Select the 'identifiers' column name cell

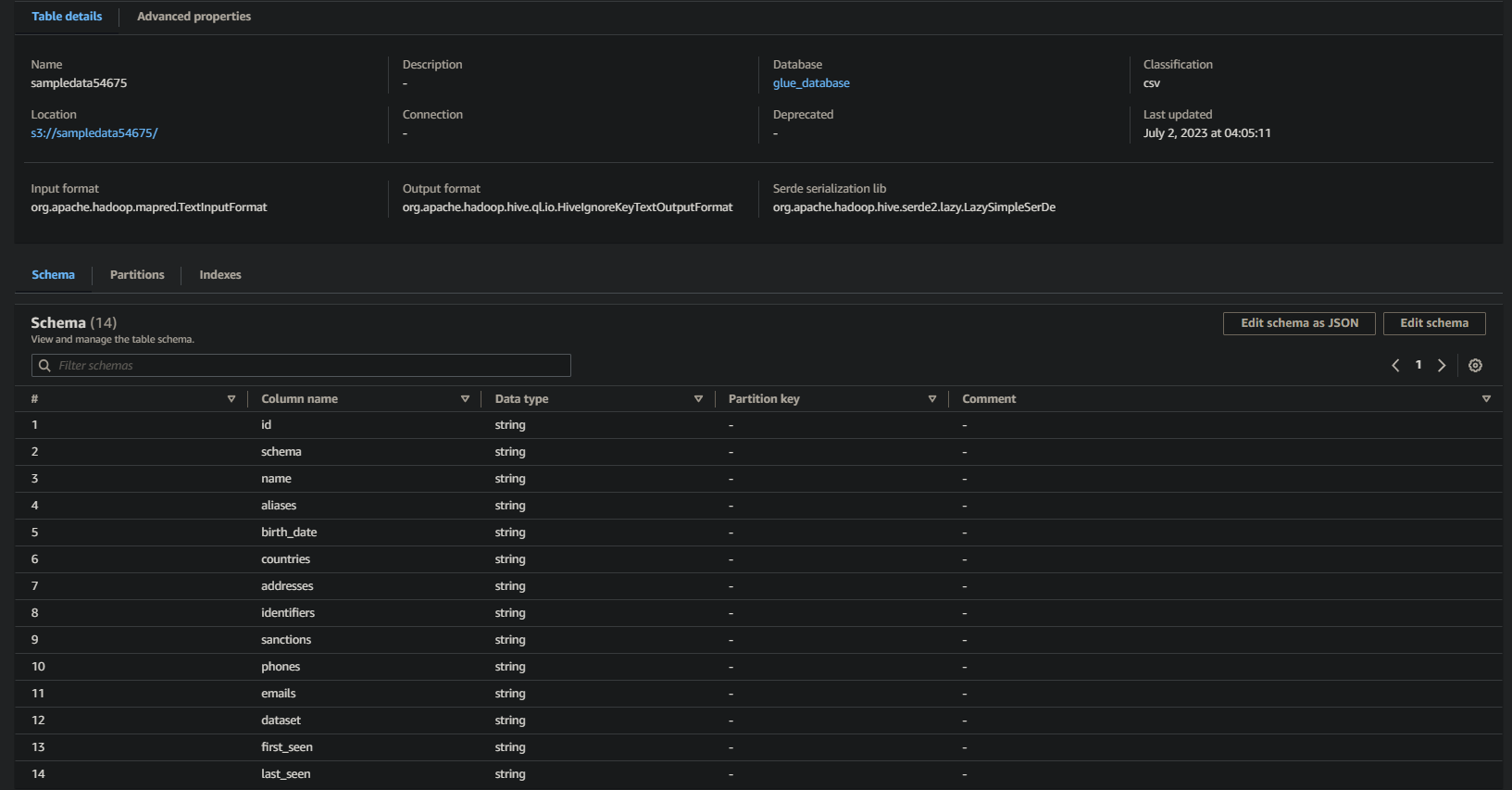click(x=288, y=613)
